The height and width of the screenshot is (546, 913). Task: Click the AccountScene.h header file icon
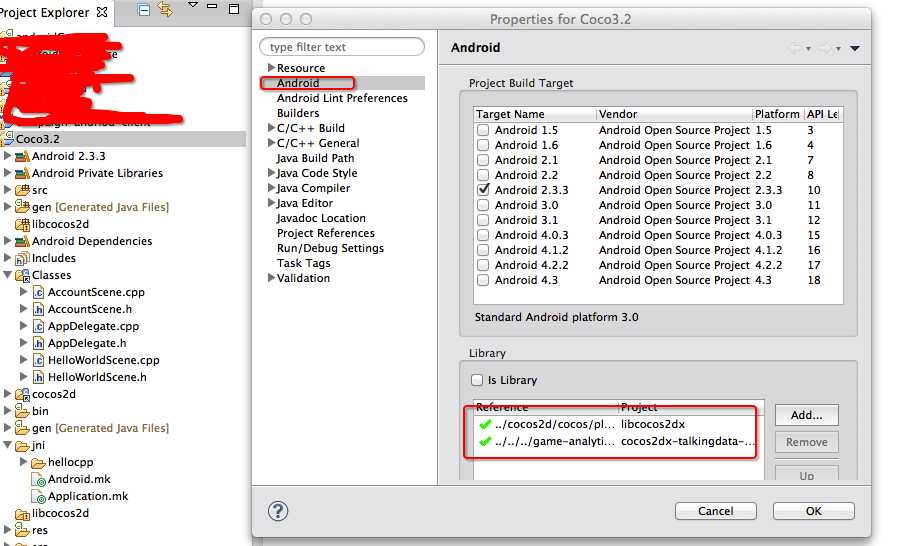click(x=38, y=309)
